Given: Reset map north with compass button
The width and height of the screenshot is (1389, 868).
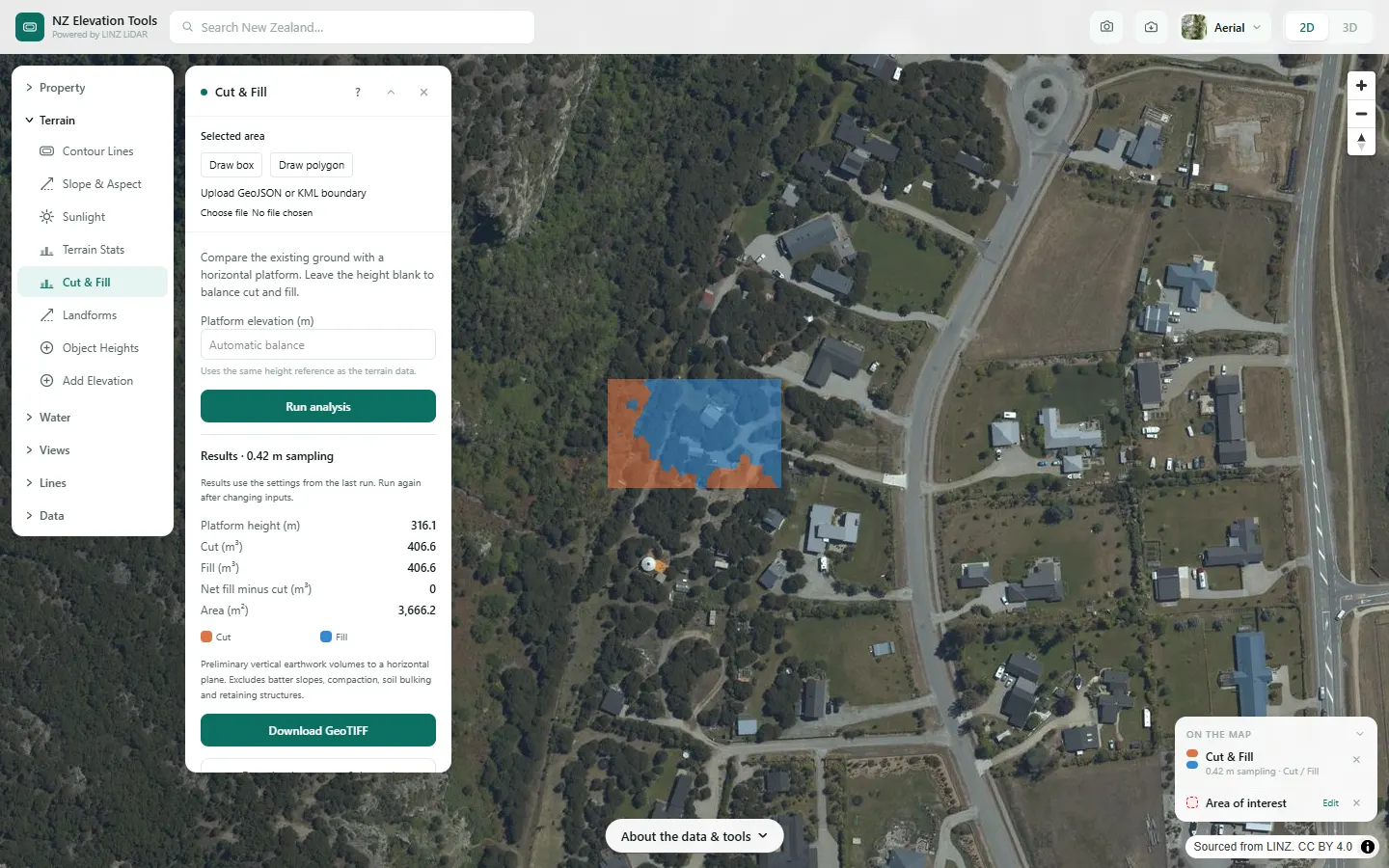Looking at the screenshot, I should [x=1361, y=142].
